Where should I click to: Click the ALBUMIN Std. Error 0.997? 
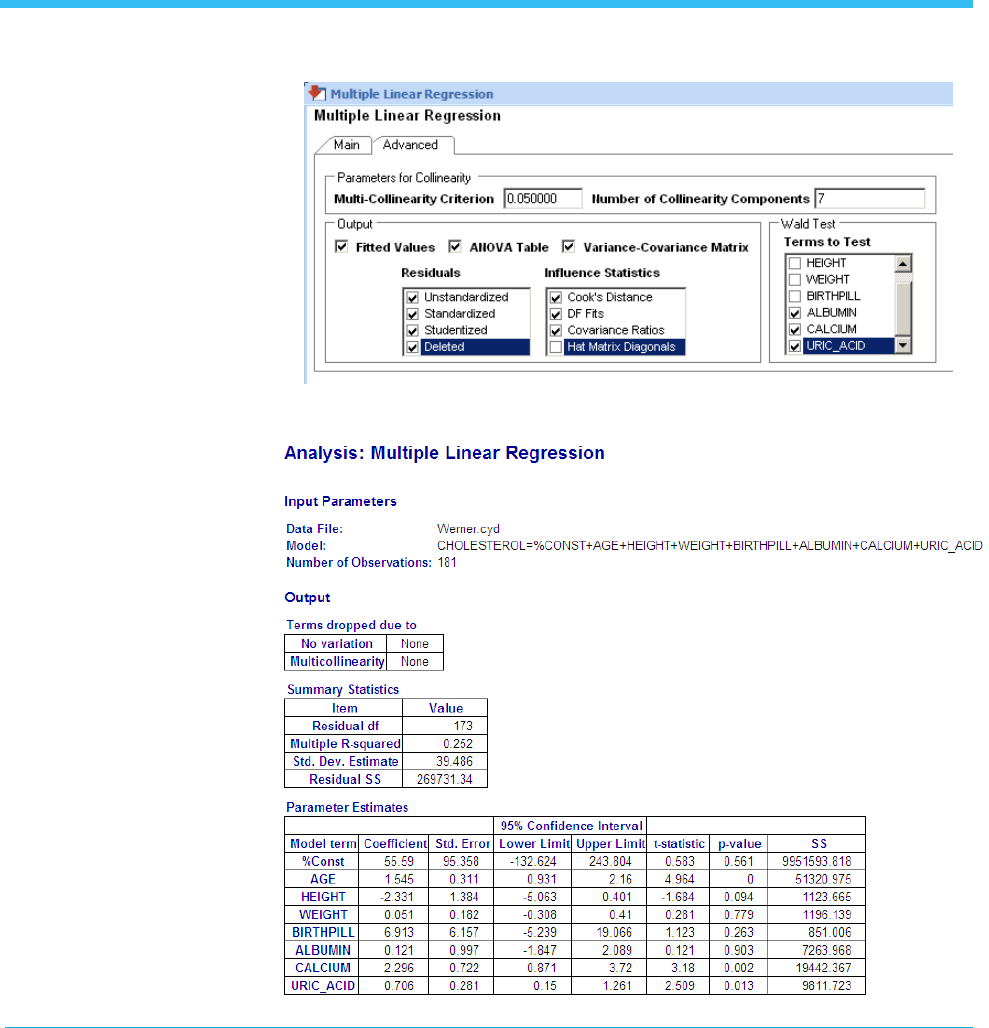pyautogui.click(x=464, y=950)
